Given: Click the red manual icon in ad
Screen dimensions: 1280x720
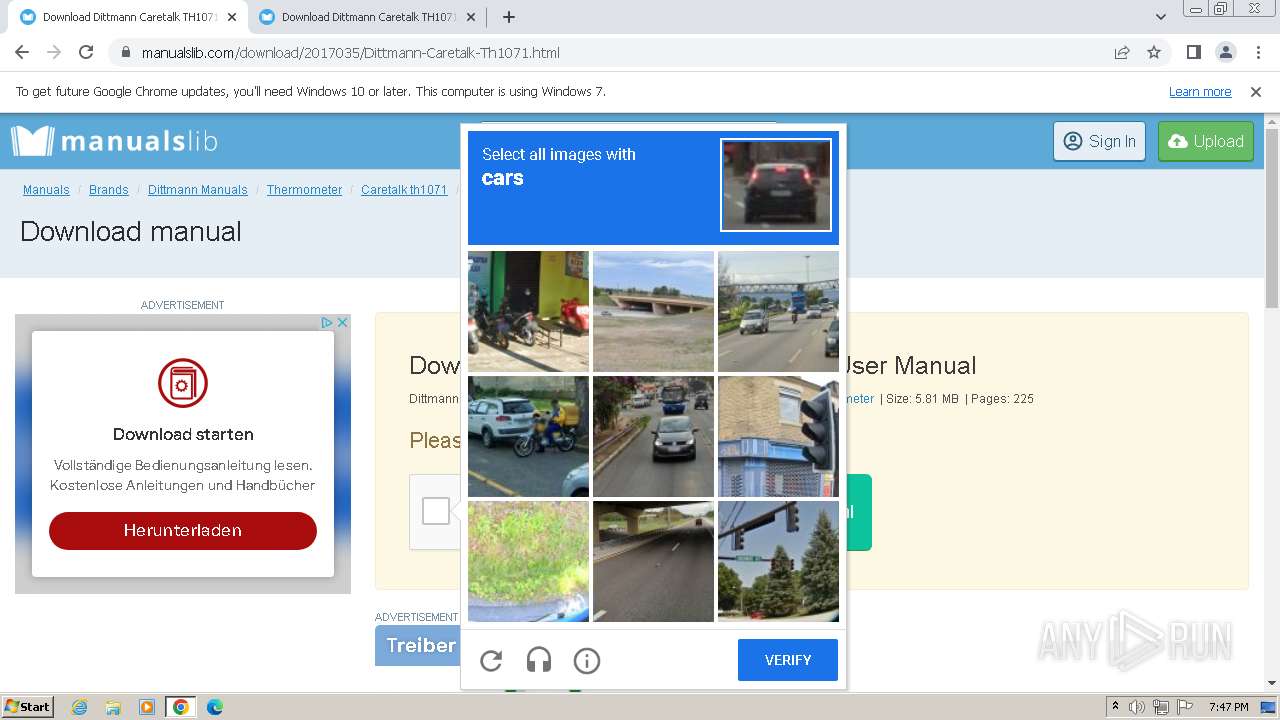Looking at the screenshot, I should tap(183, 382).
